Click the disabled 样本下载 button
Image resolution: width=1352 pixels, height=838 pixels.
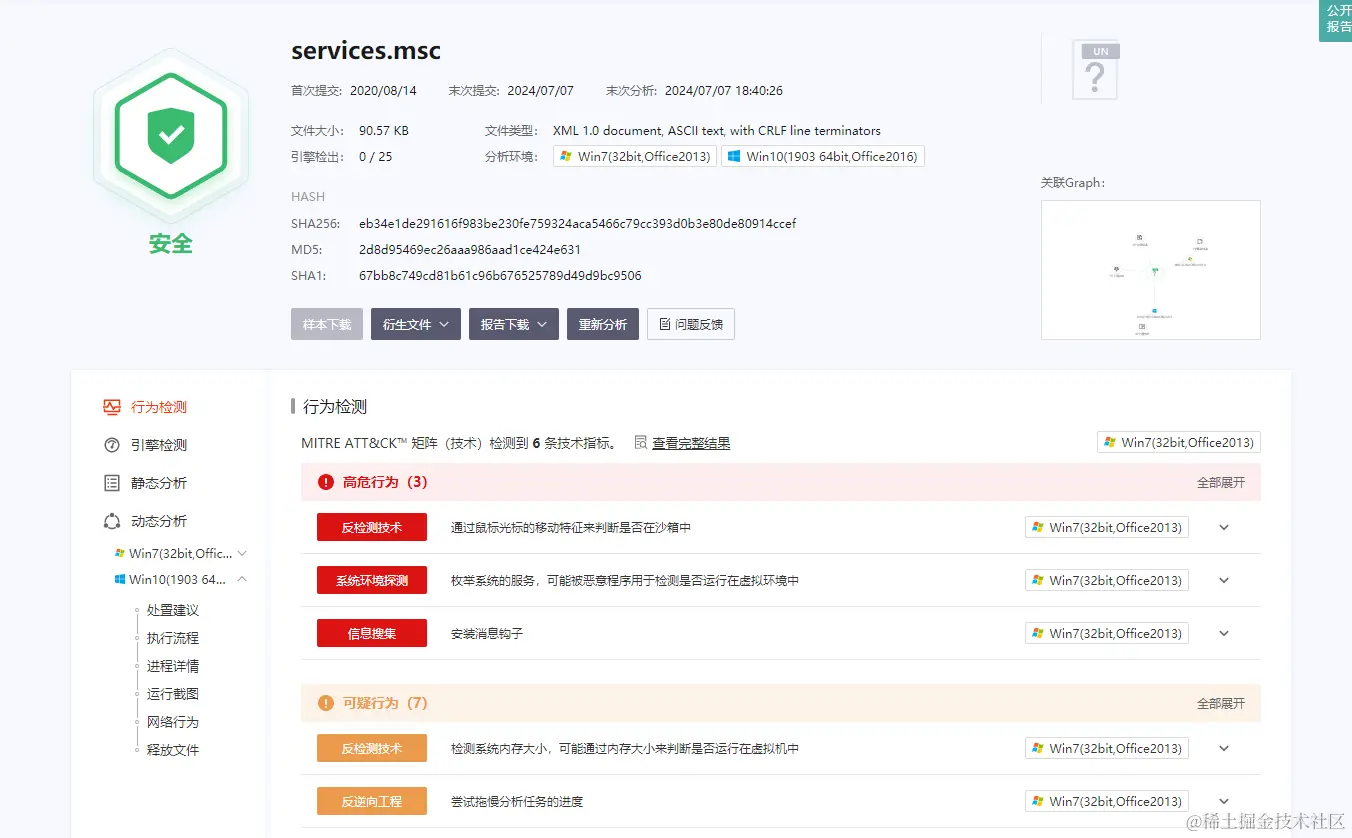pyautogui.click(x=327, y=324)
